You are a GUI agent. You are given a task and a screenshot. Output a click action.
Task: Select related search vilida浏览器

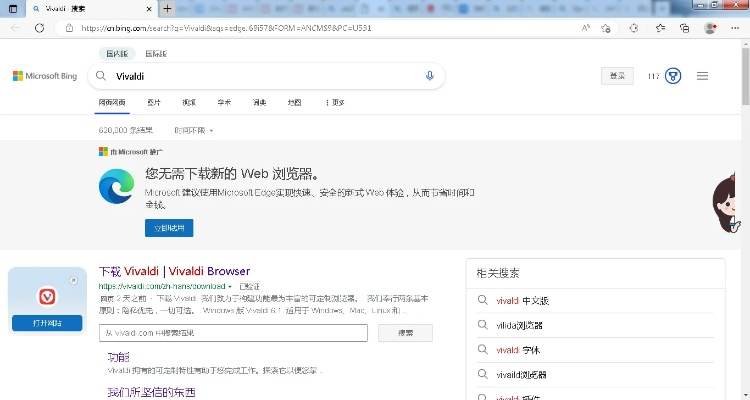(519, 325)
